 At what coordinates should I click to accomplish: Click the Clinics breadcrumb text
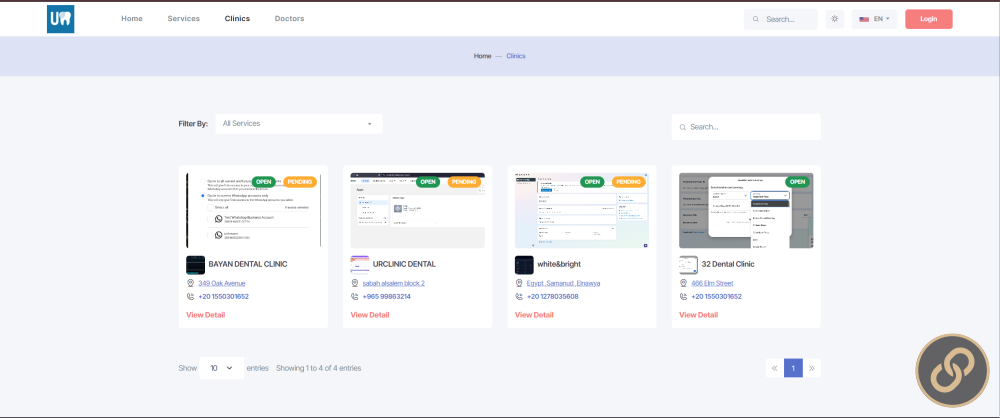tap(516, 56)
